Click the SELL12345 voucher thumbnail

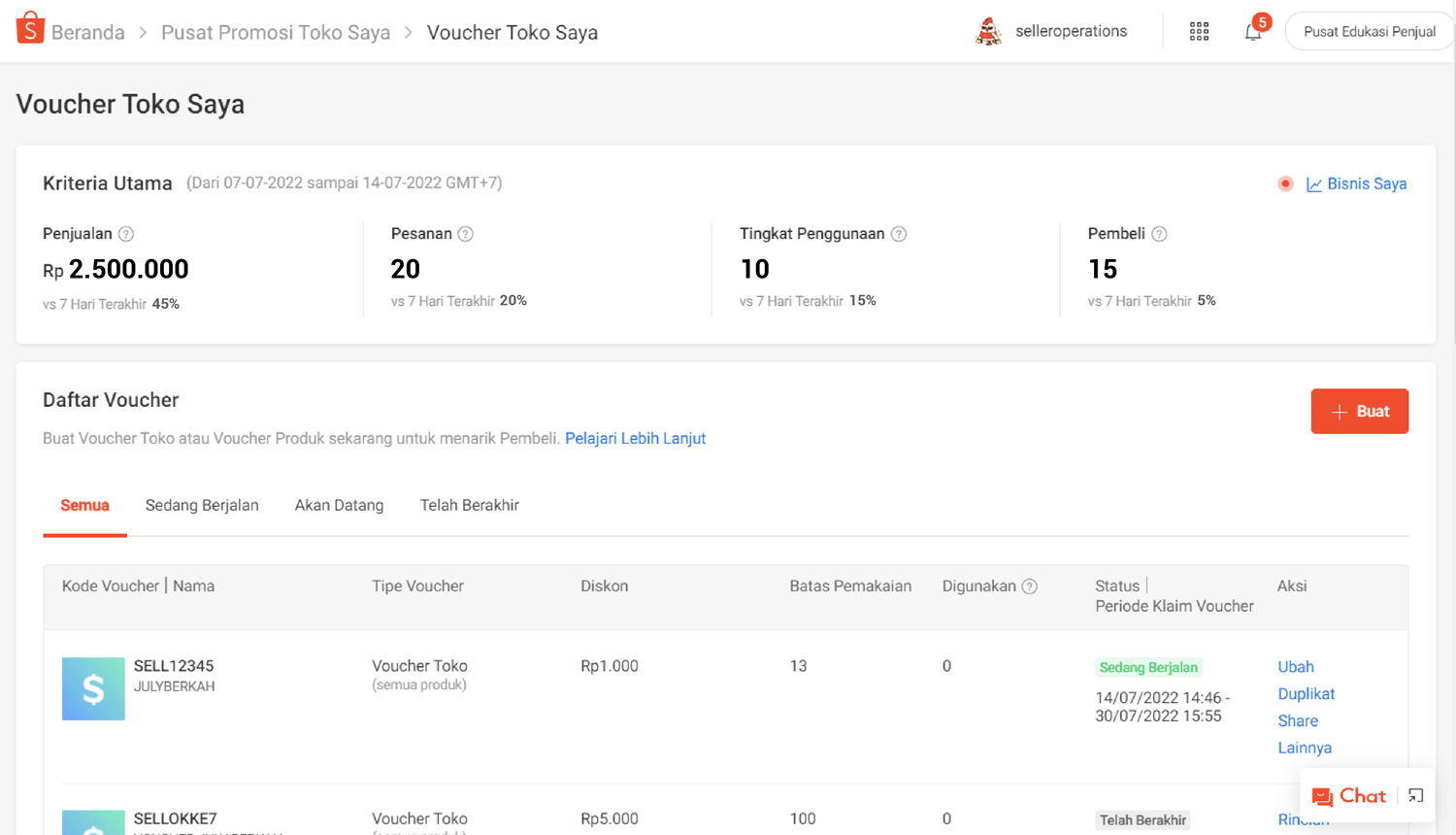point(93,688)
